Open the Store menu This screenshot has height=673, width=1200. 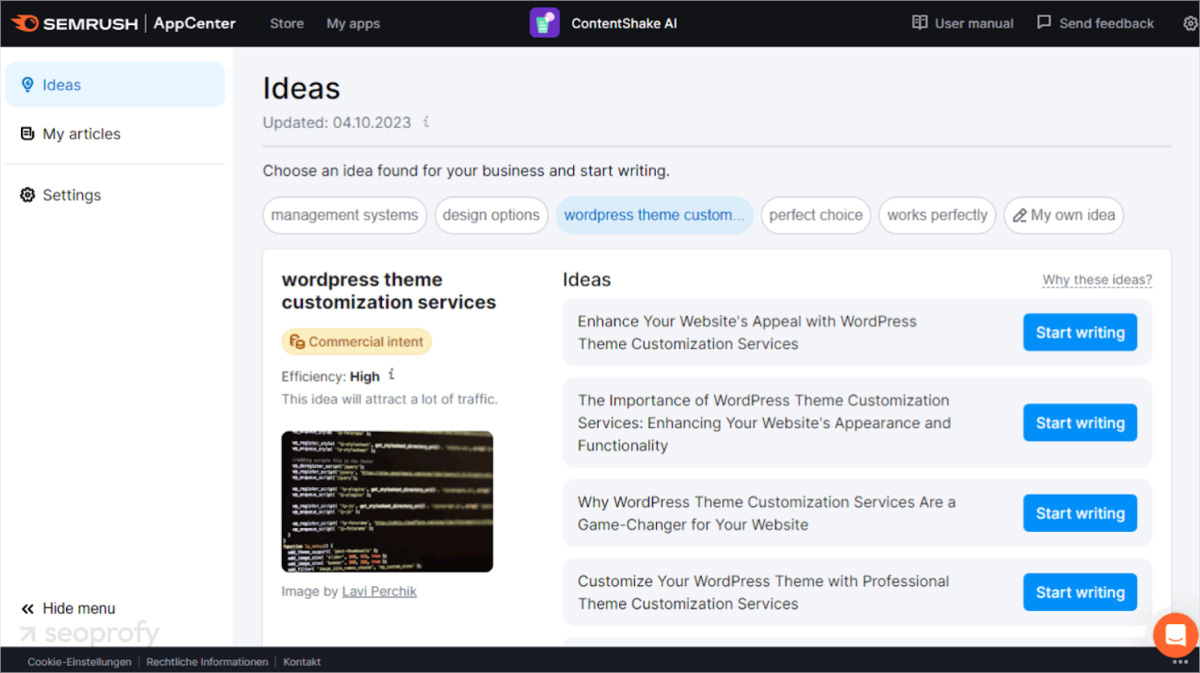pyautogui.click(x=287, y=23)
